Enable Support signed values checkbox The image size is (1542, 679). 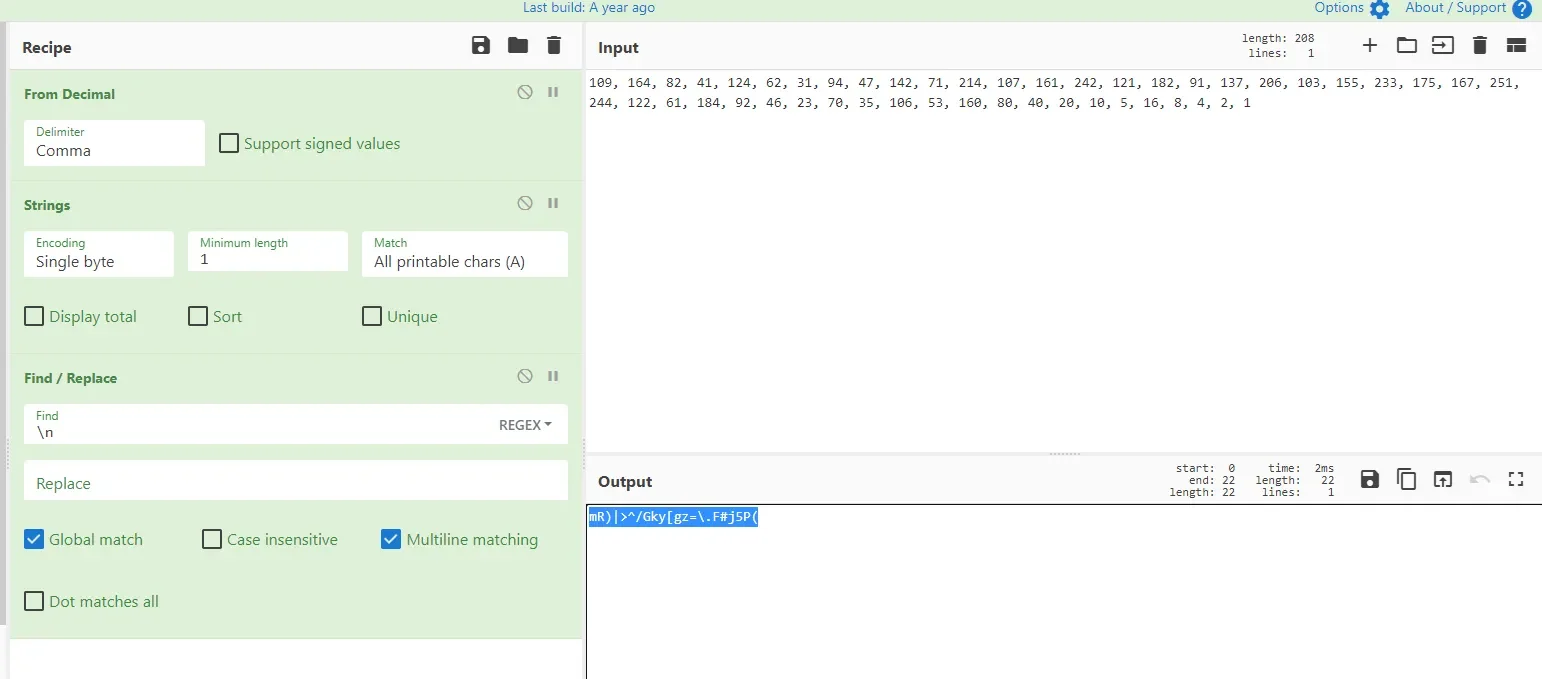pos(229,143)
